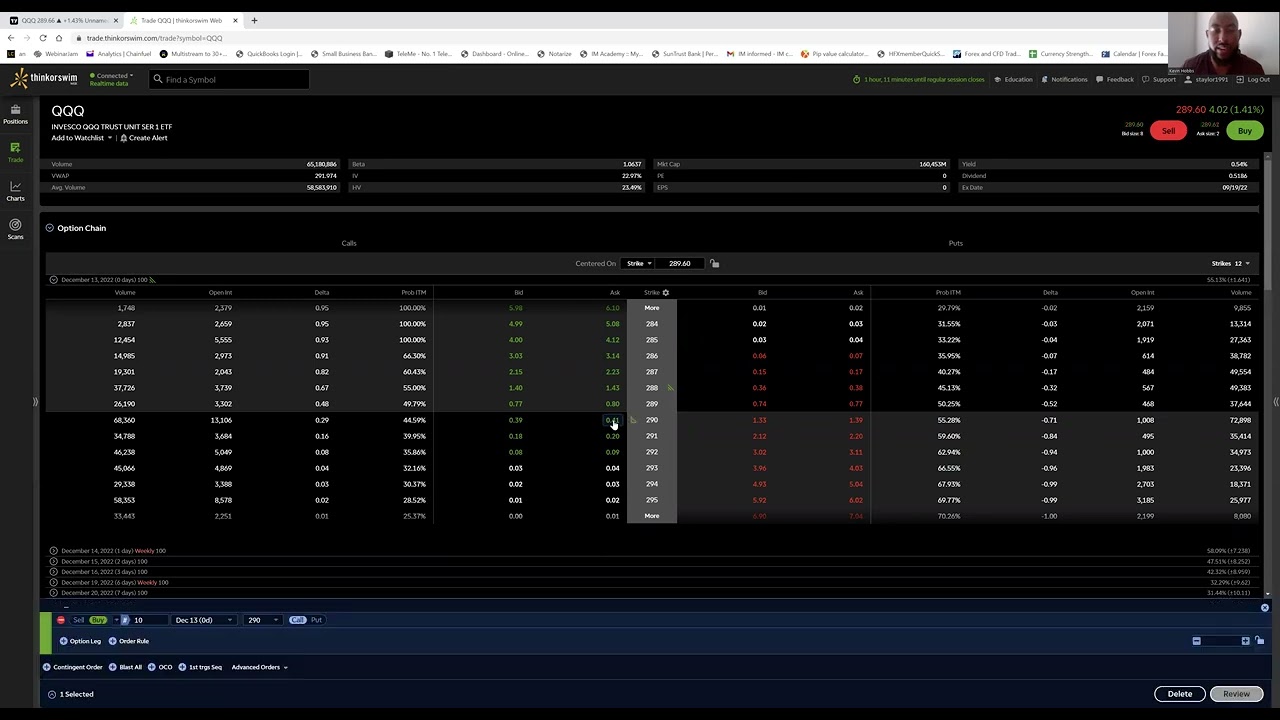Open the Scans sidebar panel
Screen dimensions: 1280x720
point(15,230)
